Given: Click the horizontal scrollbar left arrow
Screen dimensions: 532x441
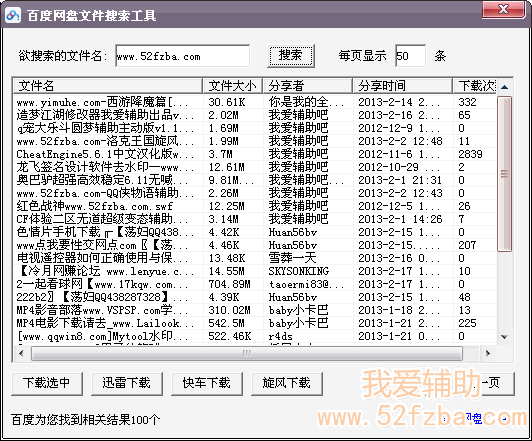Looking at the screenshot, I should (21, 353).
